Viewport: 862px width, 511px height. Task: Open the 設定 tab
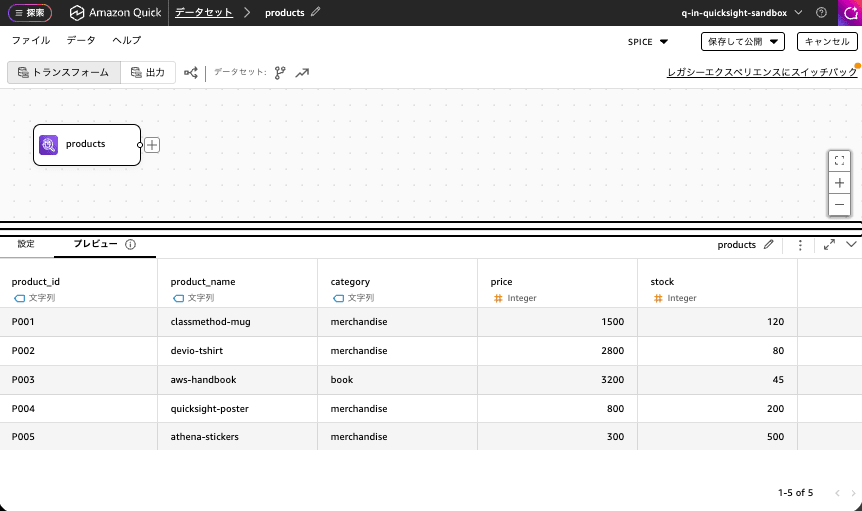pyautogui.click(x=26, y=244)
